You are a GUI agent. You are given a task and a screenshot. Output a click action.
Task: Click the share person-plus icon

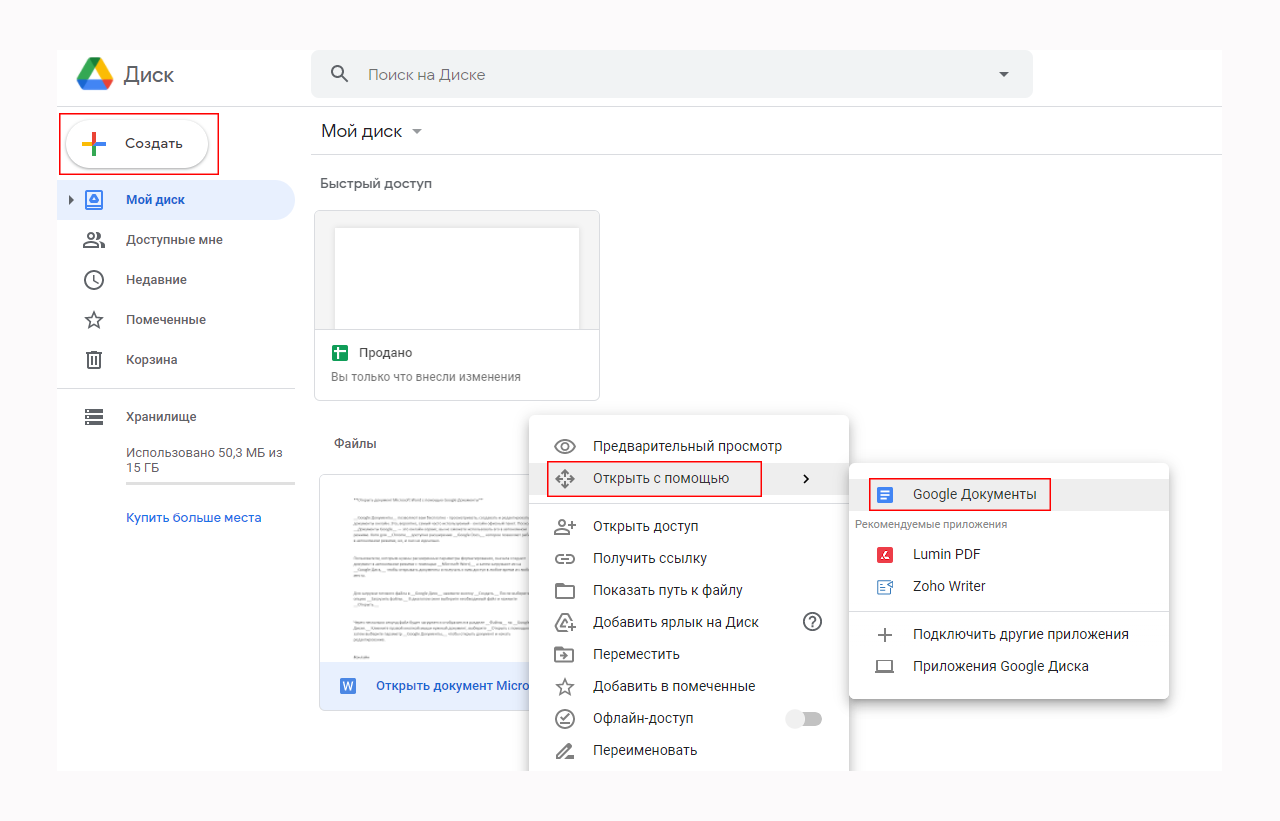tap(565, 526)
